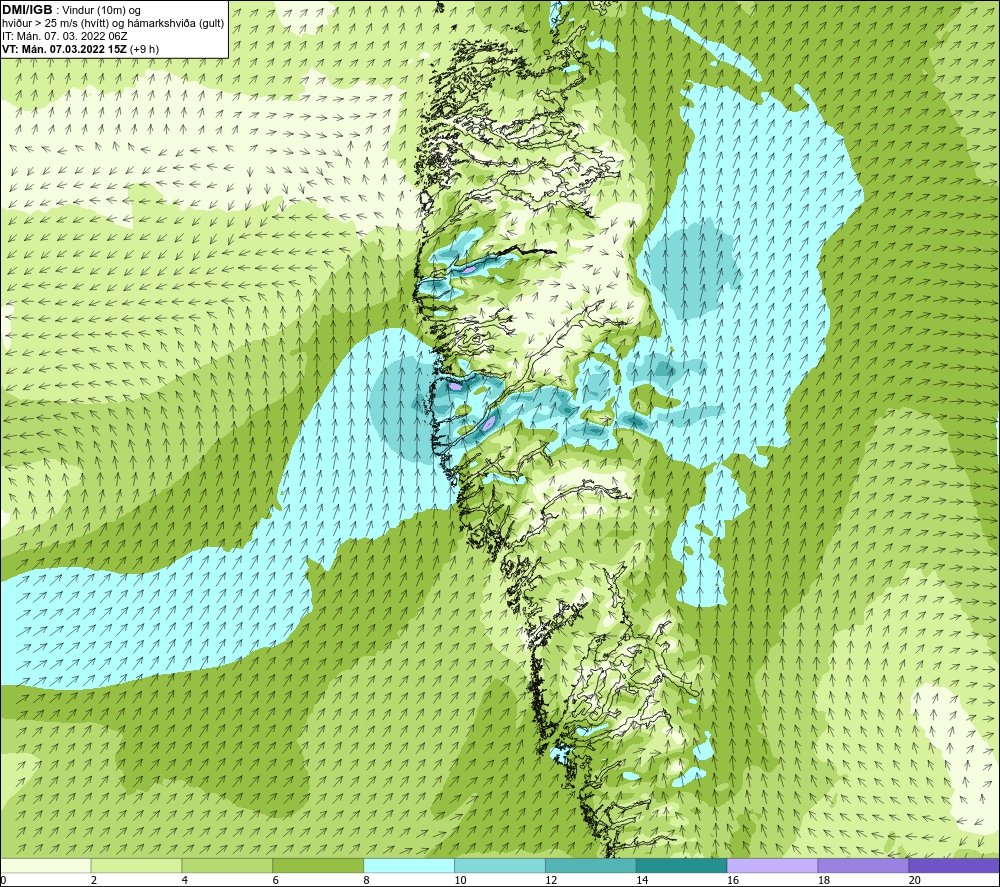Click the '4' label on the color scale
The height and width of the screenshot is (887, 1000).
coord(185,881)
